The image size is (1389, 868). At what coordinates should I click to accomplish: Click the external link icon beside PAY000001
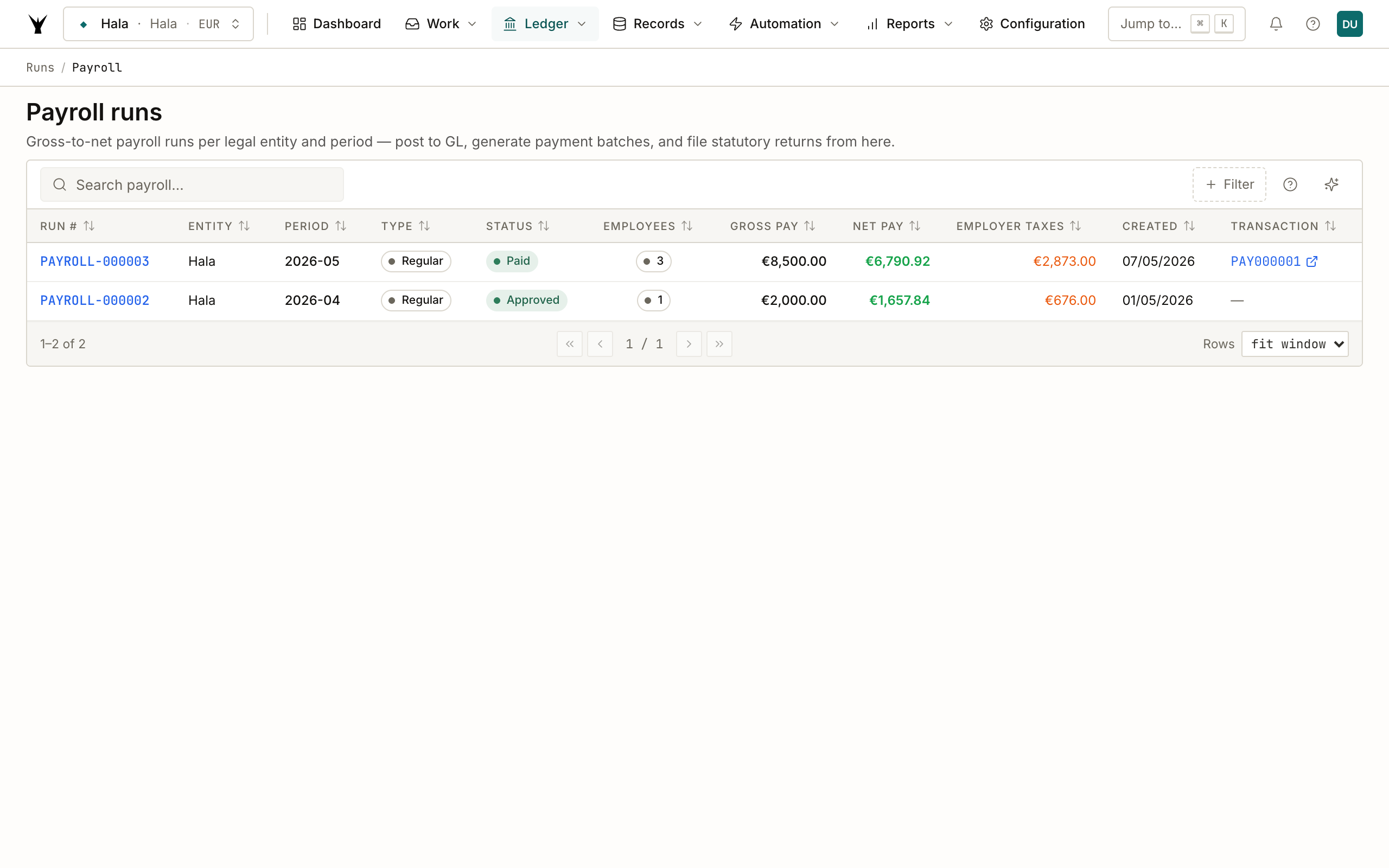1311,261
